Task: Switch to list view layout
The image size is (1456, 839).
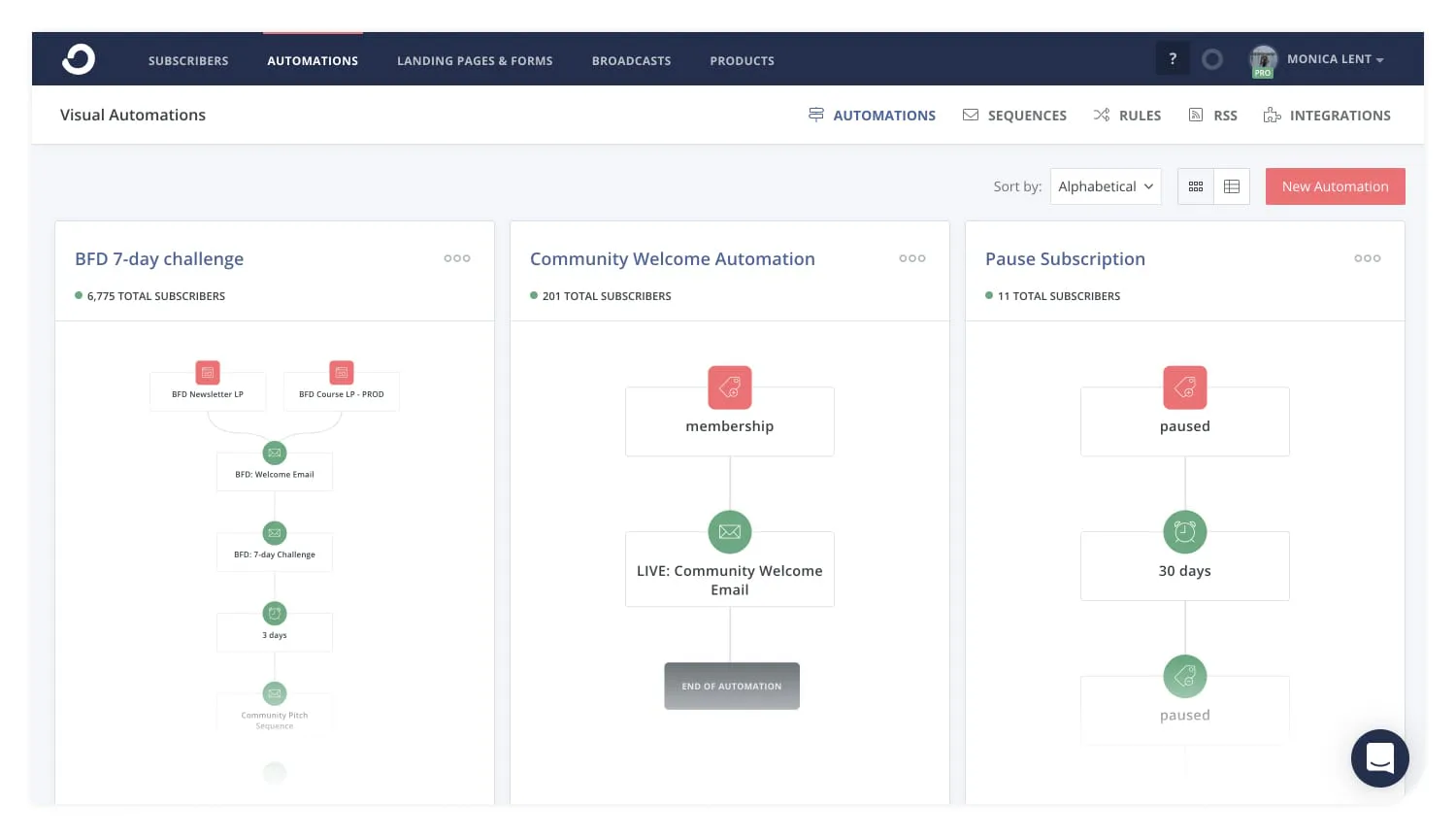Action: coord(1231,185)
